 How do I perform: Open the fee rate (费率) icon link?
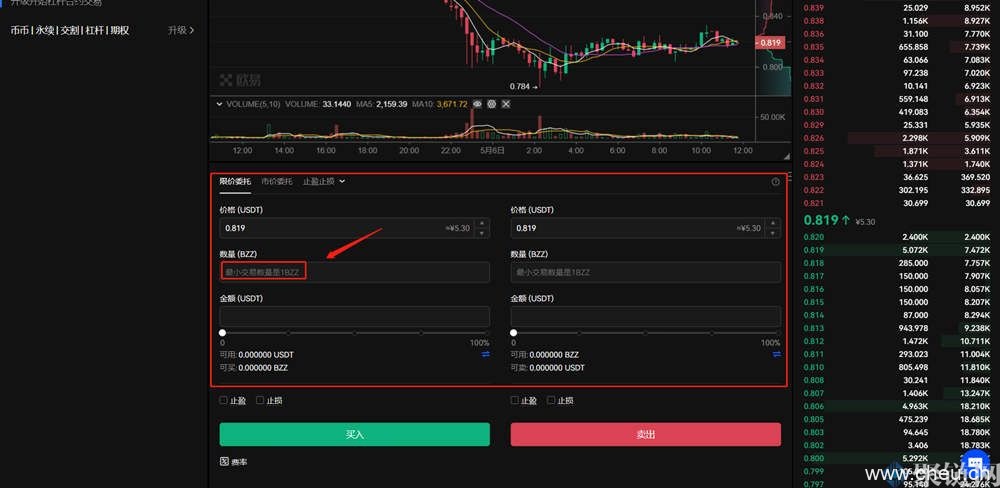point(225,461)
